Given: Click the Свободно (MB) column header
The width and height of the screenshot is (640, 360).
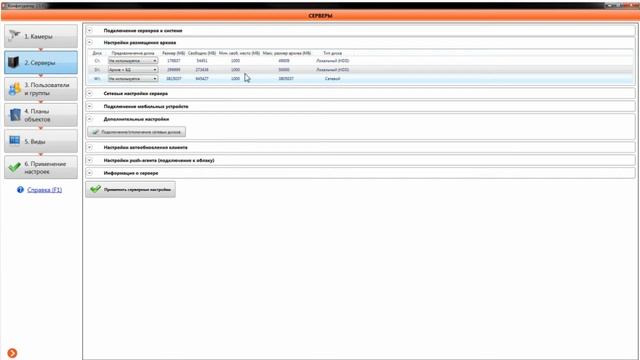Looking at the screenshot, I should (x=202, y=53).
